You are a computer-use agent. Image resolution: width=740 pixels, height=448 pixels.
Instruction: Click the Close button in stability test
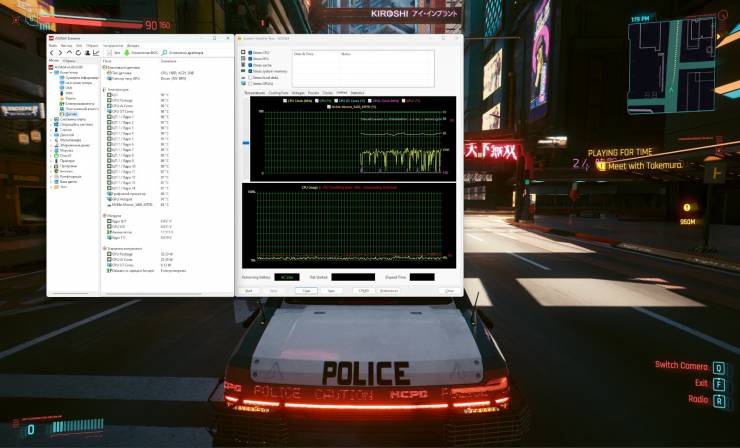tap(449, 291)
